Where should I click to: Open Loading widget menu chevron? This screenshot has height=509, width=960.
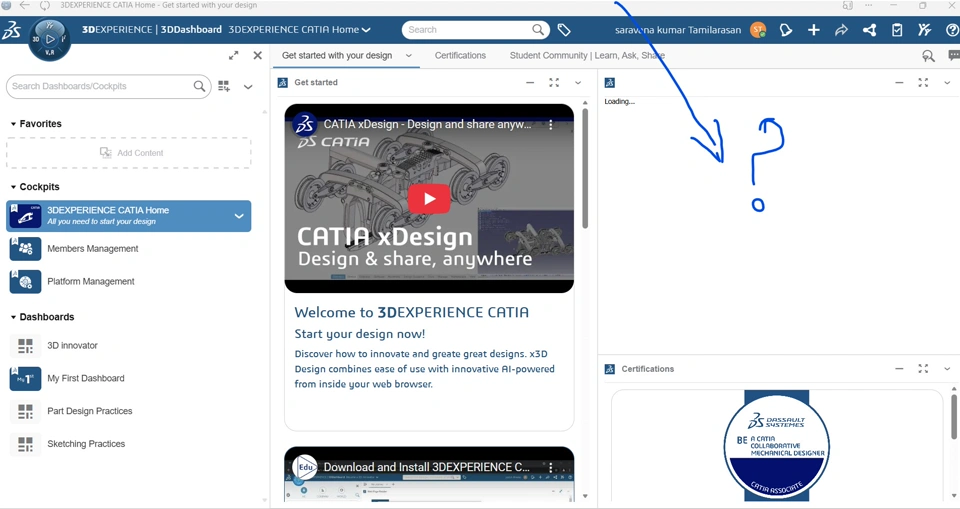947,83
